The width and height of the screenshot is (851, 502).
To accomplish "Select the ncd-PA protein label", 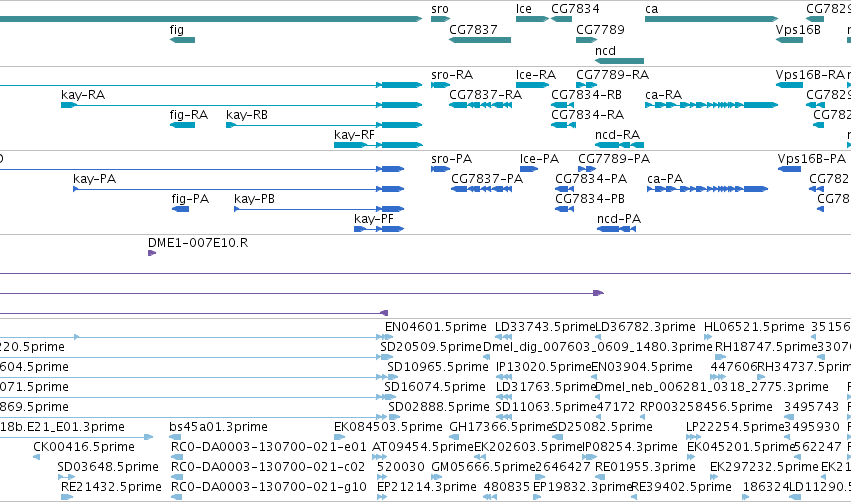I will [x=619, y=220].
